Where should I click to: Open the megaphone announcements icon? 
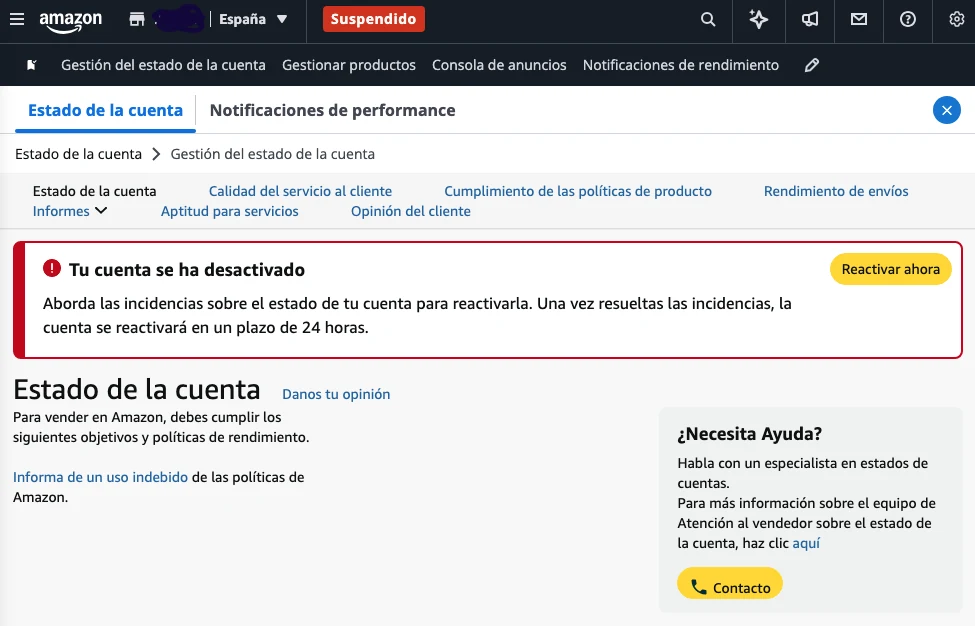click(x=809, y=19)
